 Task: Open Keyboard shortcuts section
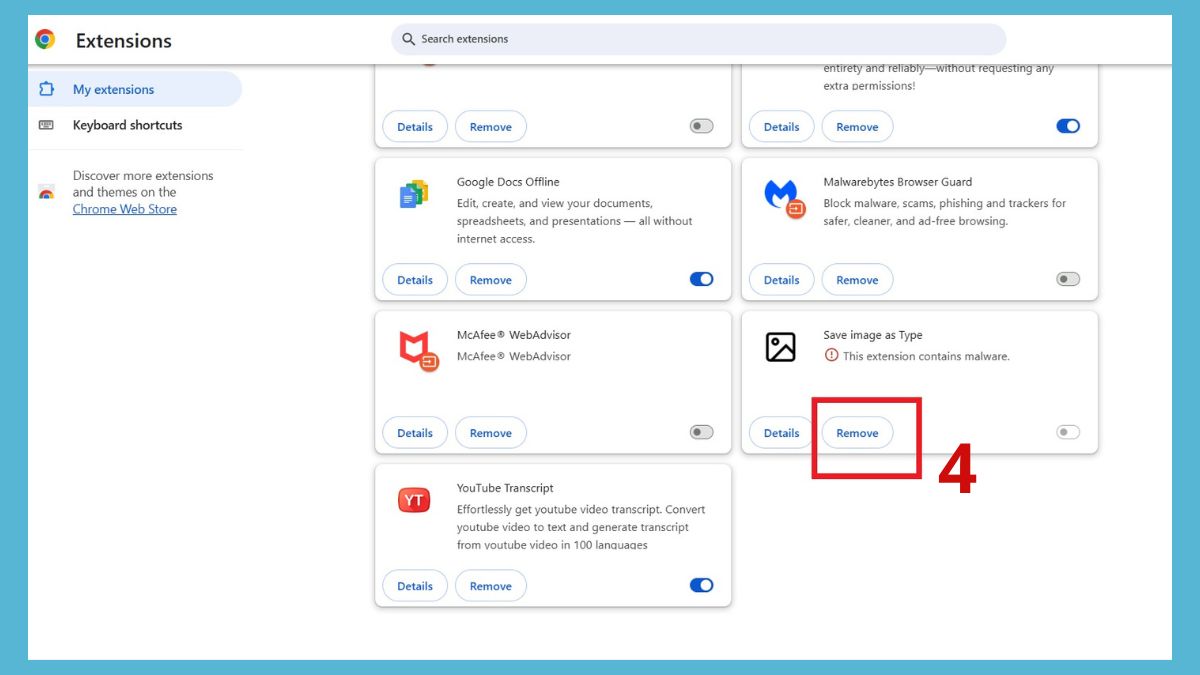(135, 125)
